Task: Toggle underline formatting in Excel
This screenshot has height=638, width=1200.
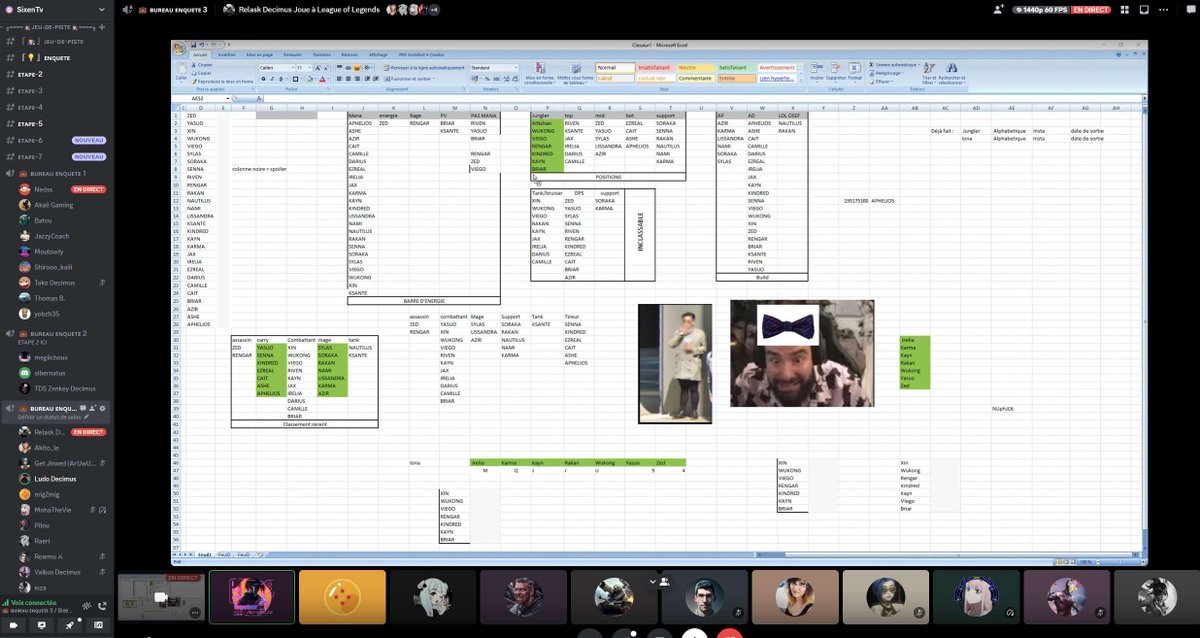Action: point(281,79)
